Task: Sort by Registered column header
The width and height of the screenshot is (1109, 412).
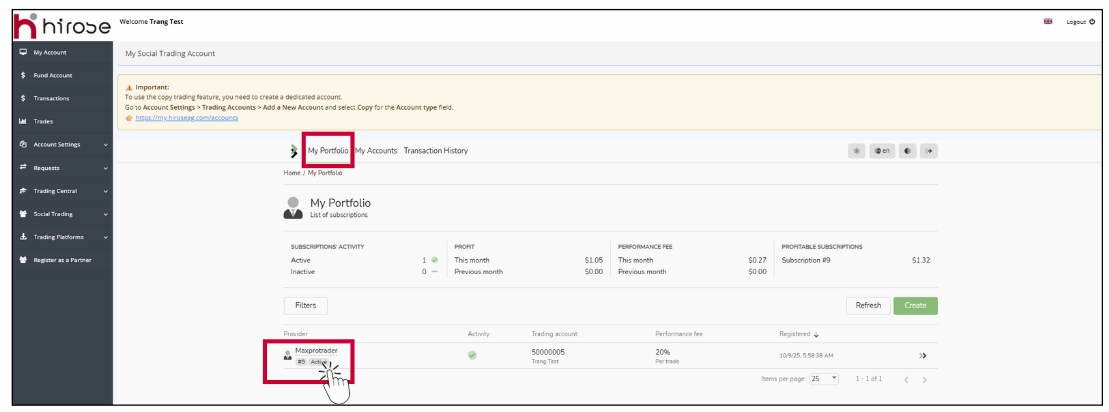Action: coord(797,333)
